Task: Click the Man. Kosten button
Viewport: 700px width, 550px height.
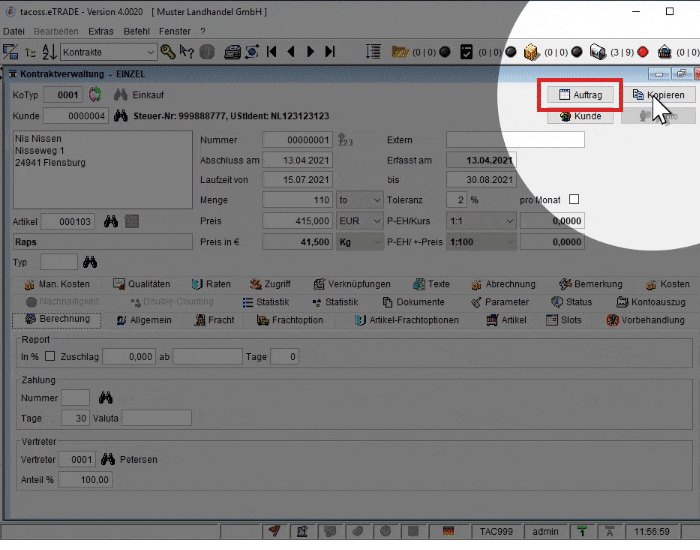Action: click(x=57, y=284)
